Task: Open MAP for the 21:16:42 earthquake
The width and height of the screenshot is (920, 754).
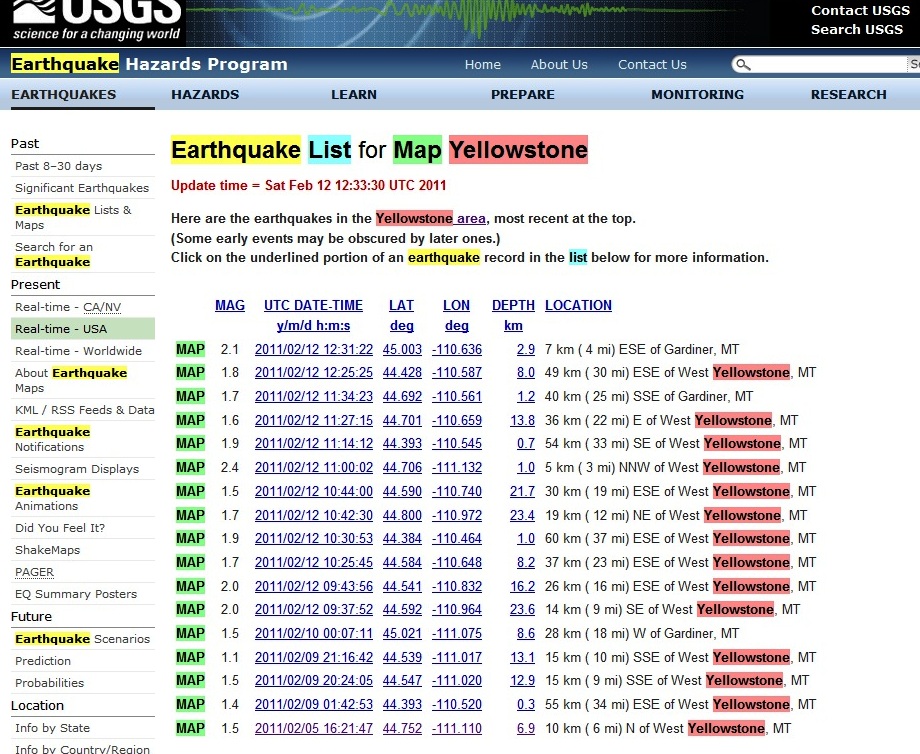Action: point(191,658)
